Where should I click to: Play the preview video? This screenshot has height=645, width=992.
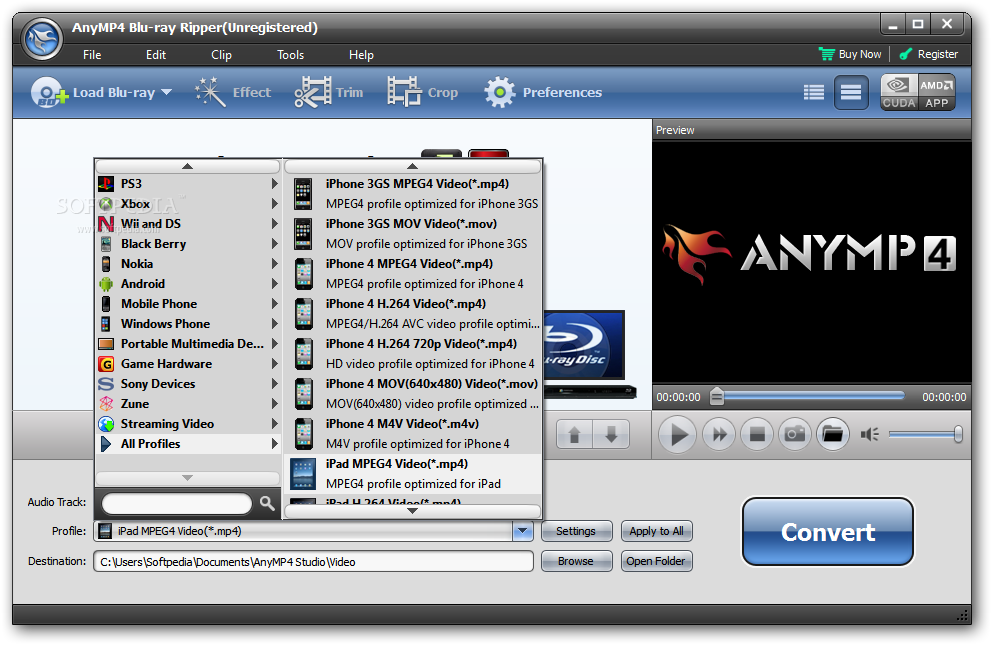(x=678, y=434)
